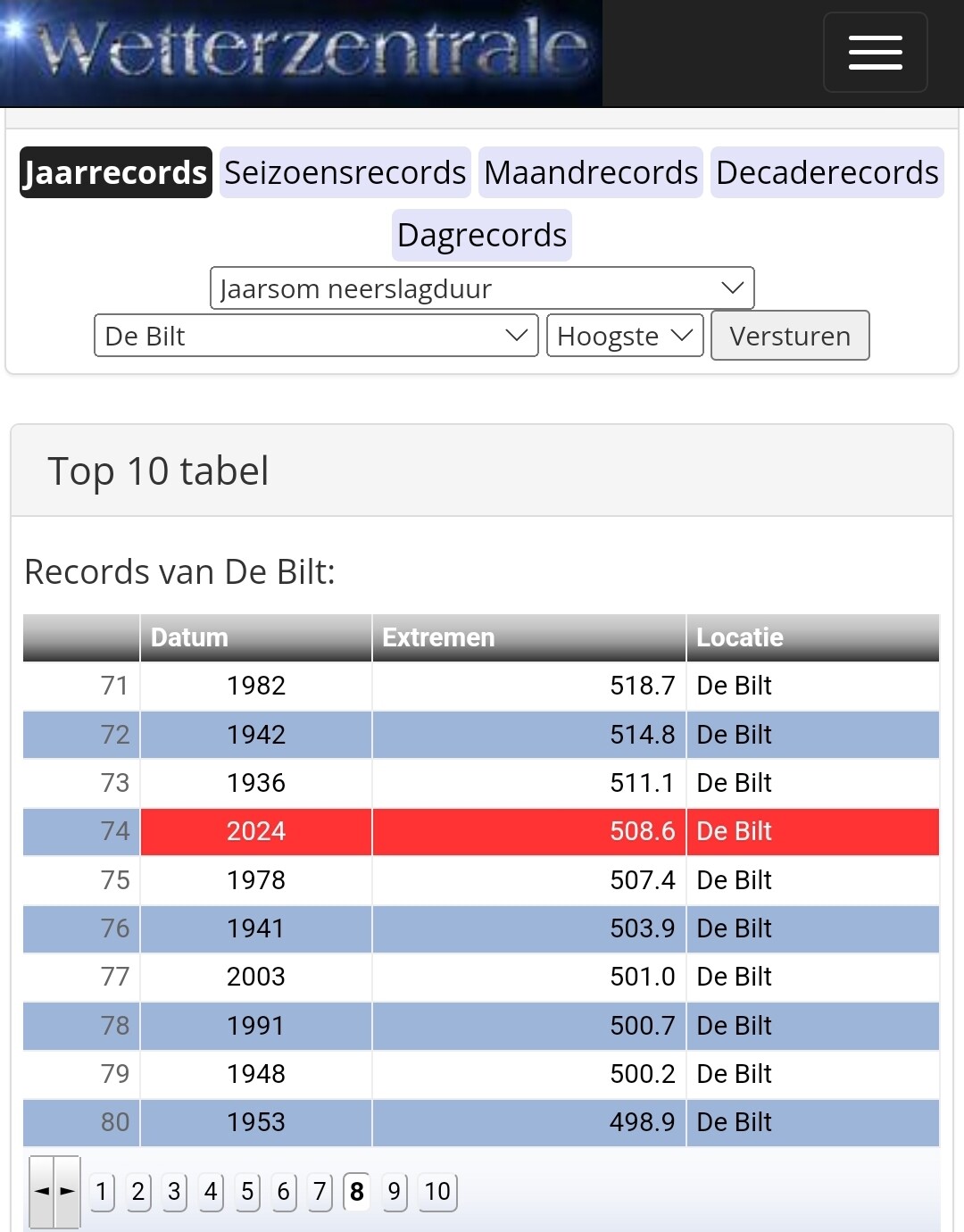The image size is (964, 1232).
Task: Select the Jaarrecords tab
Action: (116, 172)
